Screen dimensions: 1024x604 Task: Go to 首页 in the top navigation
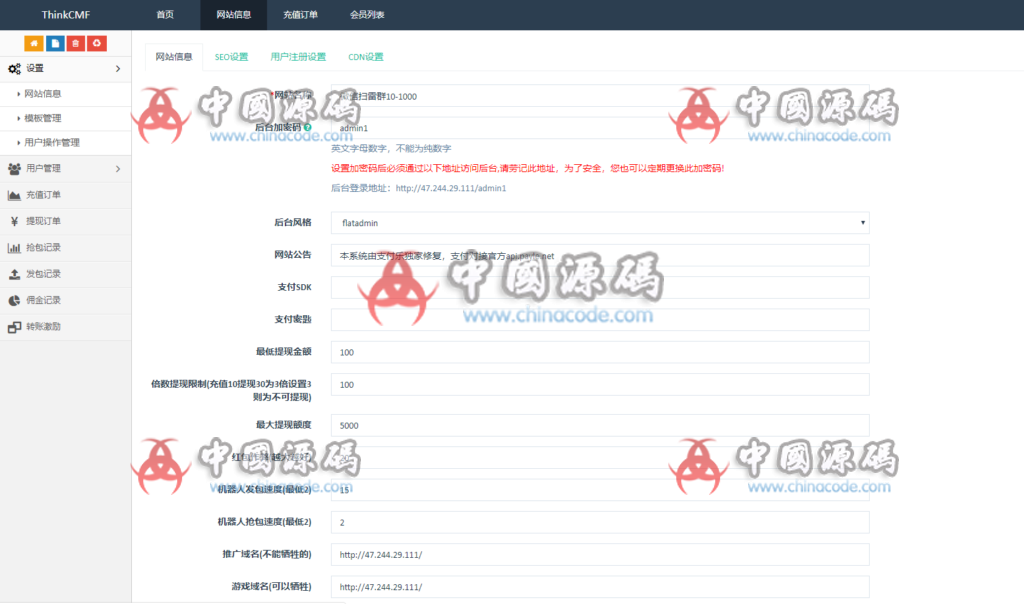coord(165,14)
